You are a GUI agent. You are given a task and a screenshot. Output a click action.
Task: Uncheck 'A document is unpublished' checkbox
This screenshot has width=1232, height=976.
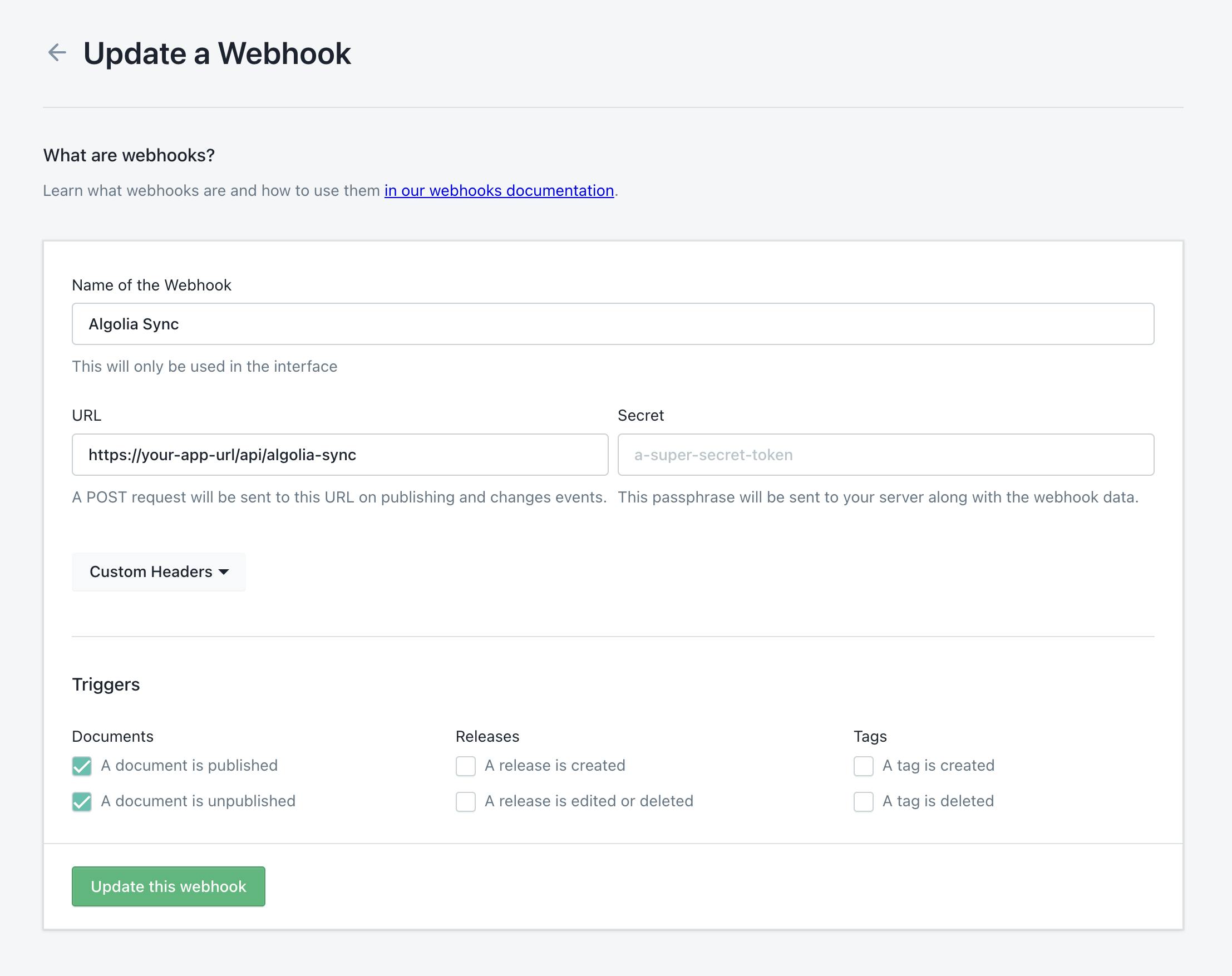pos(82,802)
